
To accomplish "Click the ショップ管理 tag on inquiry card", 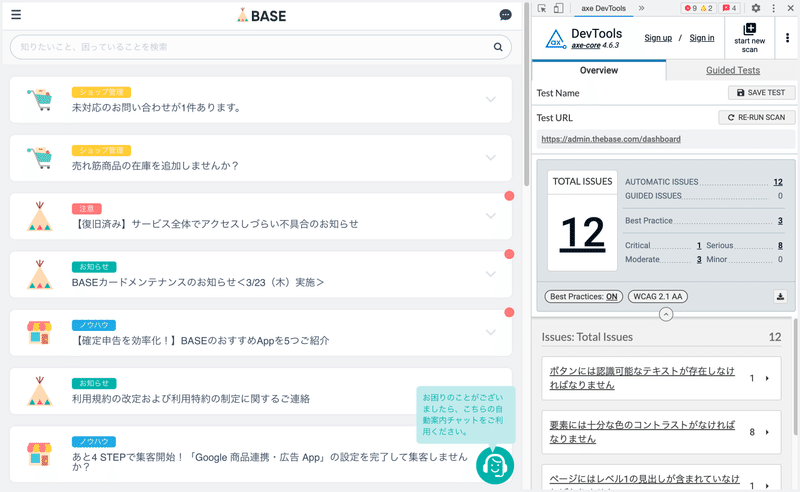I will [x=102, y=92].
